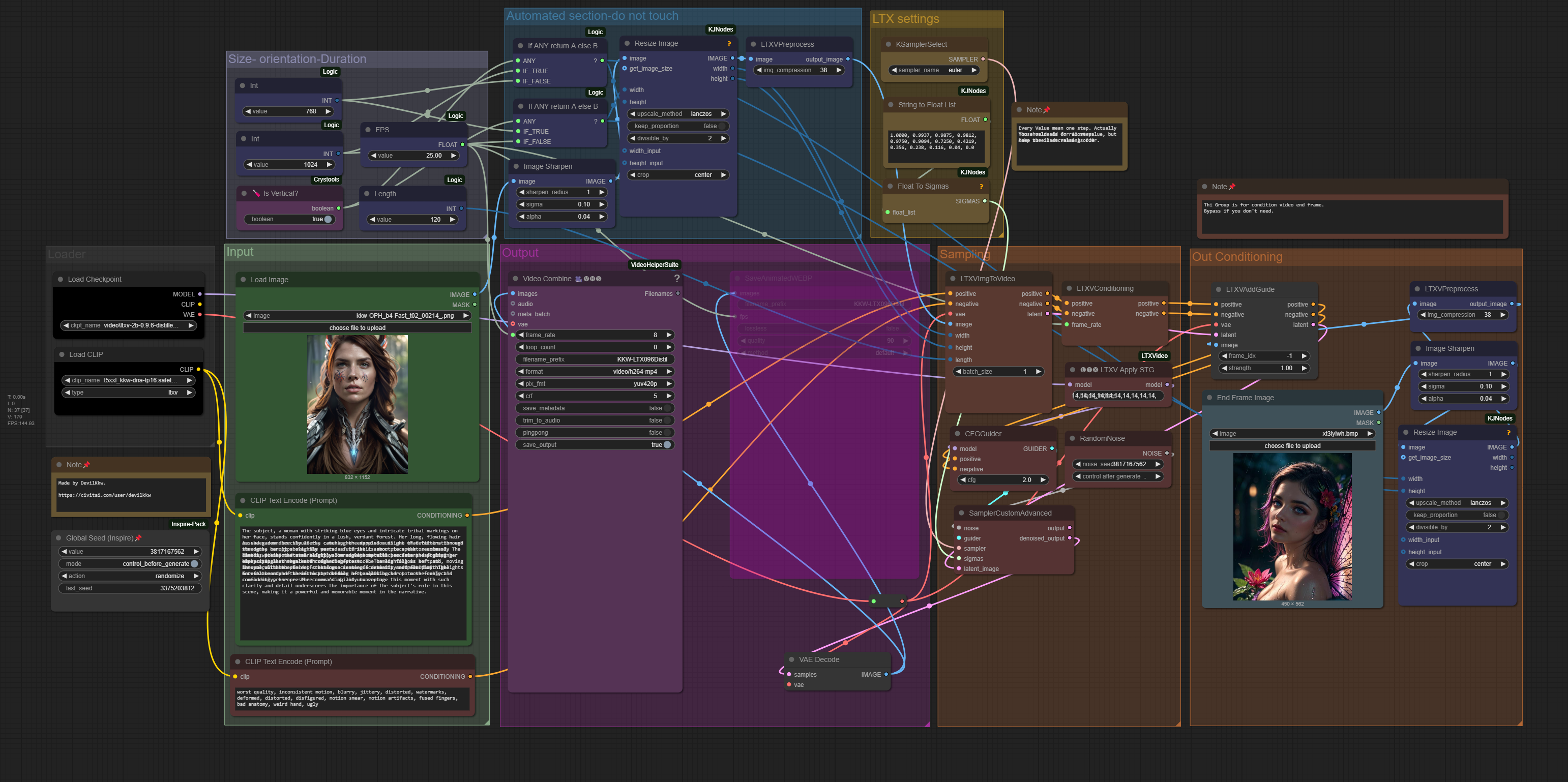Click the Resize Image help icon in Automated section
The height and width of the screenshot is (782, 1568).
click(729, 44)
